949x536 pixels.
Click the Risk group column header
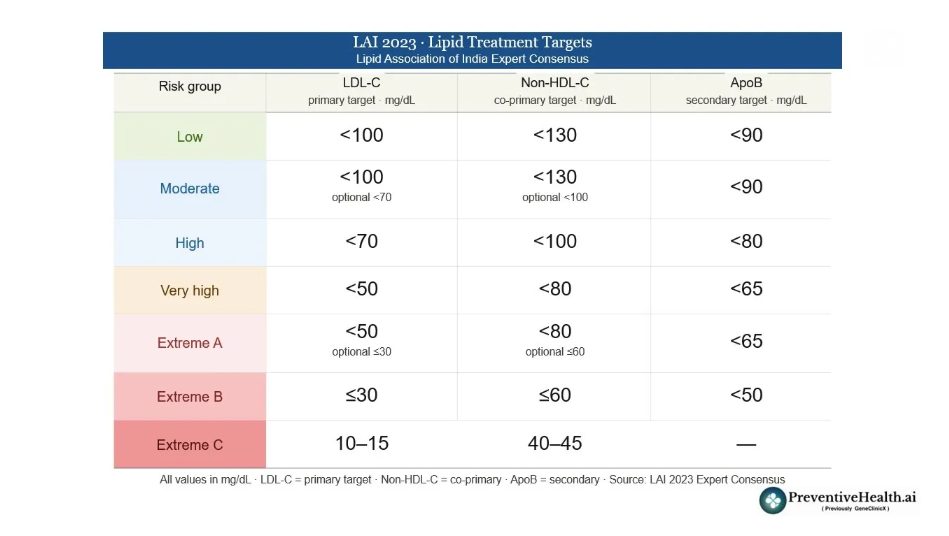point(190,87)
